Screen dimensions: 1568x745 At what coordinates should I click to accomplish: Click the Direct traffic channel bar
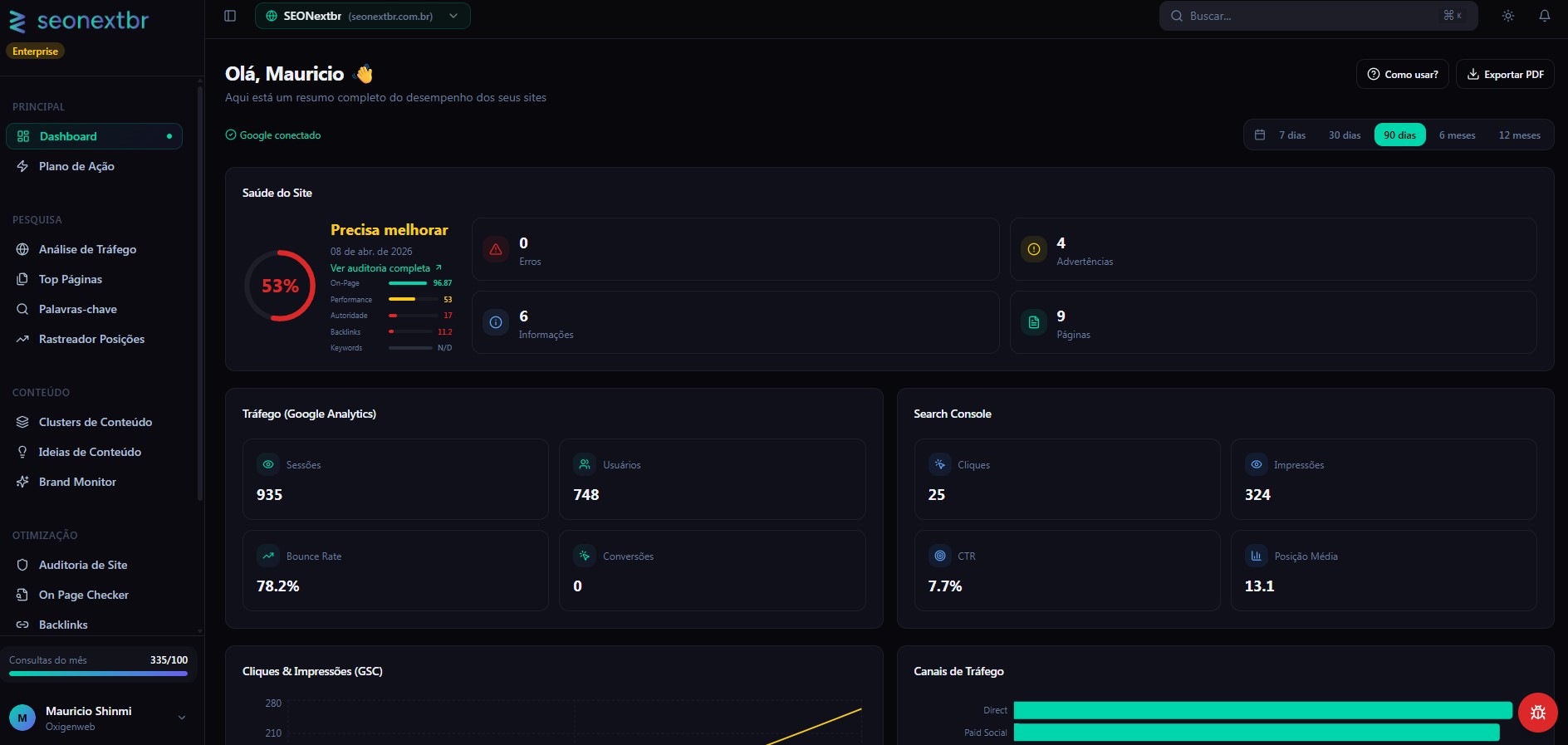tap(1263, 710)
